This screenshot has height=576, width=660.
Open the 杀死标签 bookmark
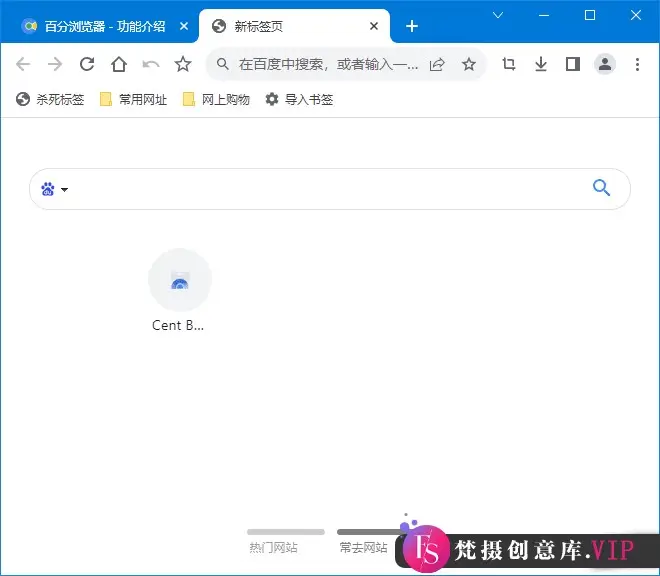click(x=50, y=99)
